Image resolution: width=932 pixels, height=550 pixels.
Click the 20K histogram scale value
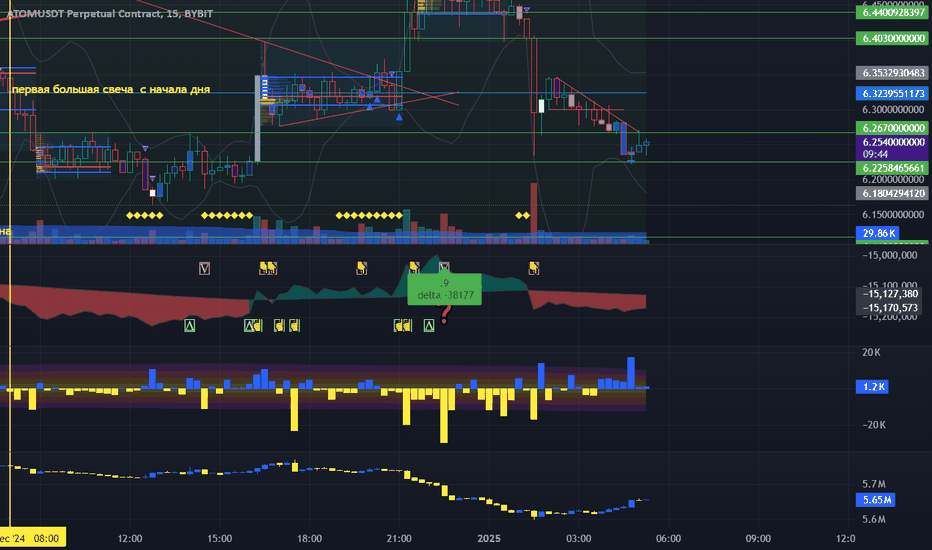[871, 353]
